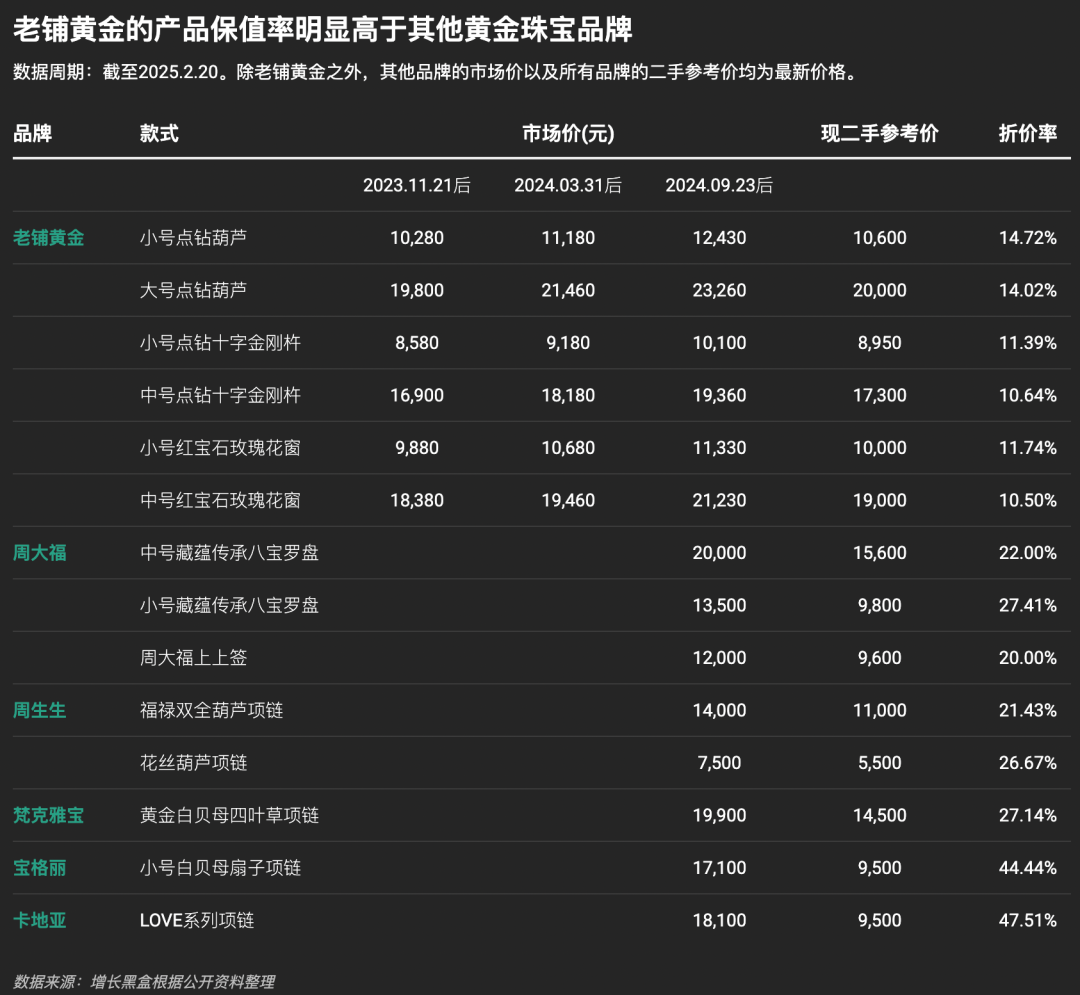Select the 10.64% discount rate

click(x=1028, y=395)
